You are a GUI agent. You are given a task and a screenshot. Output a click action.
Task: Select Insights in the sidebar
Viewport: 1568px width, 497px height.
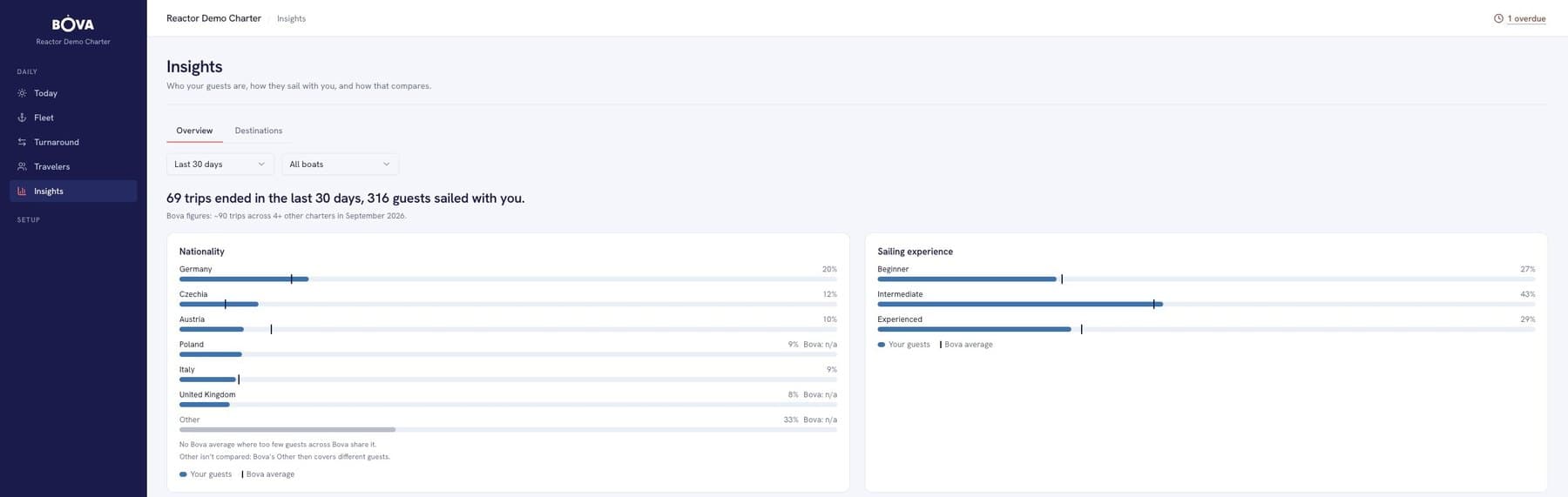[73, 191]
